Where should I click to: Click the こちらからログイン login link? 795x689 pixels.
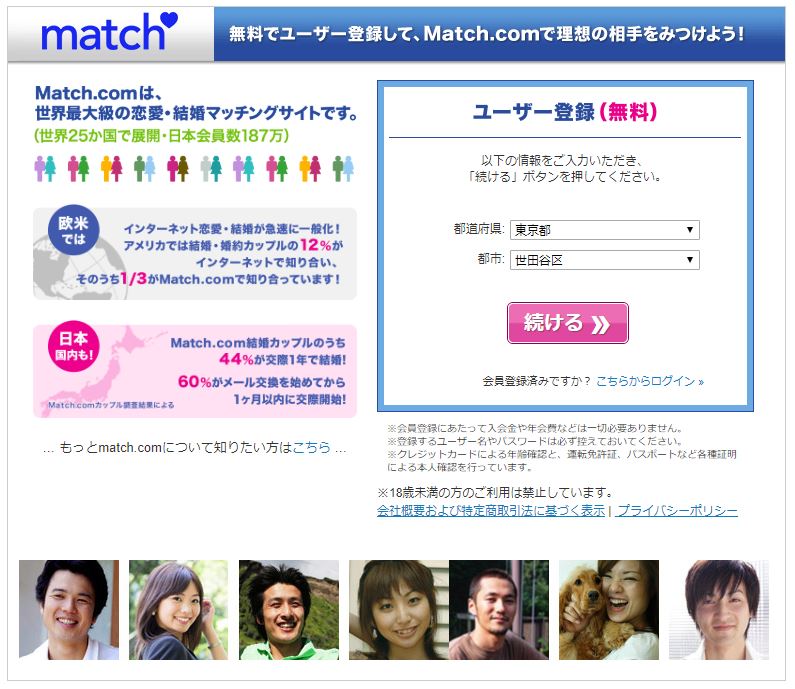pos(649,381)
